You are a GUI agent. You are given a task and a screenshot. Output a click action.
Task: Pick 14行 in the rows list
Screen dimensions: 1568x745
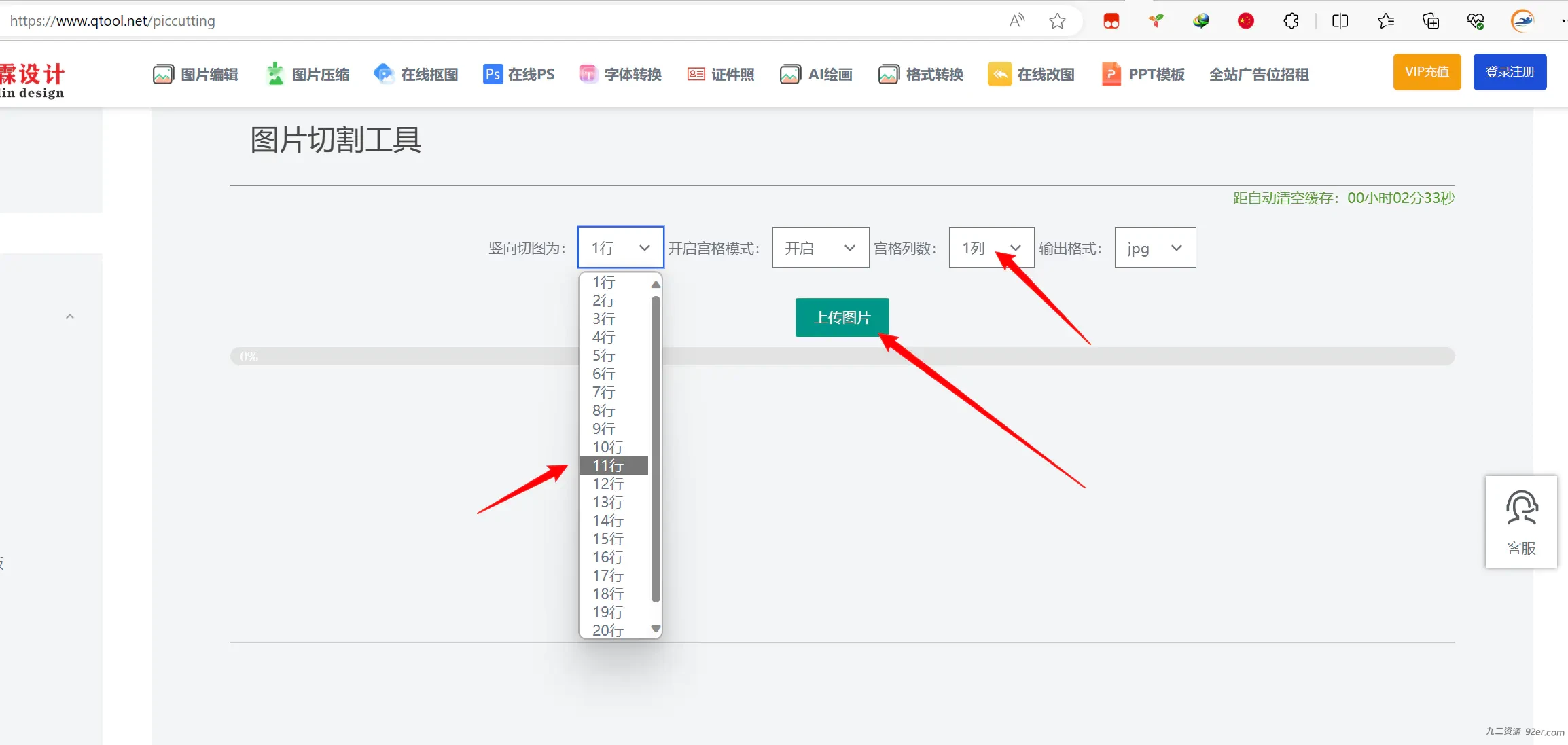[x=614, y=520]
